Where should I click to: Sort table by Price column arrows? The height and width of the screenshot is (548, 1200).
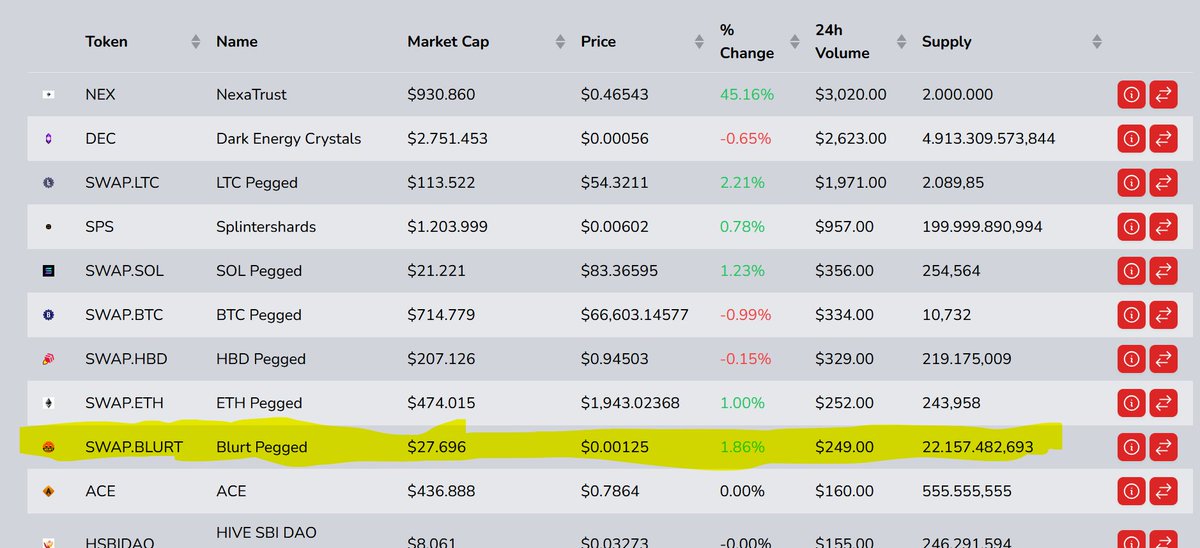pos(698,42)
